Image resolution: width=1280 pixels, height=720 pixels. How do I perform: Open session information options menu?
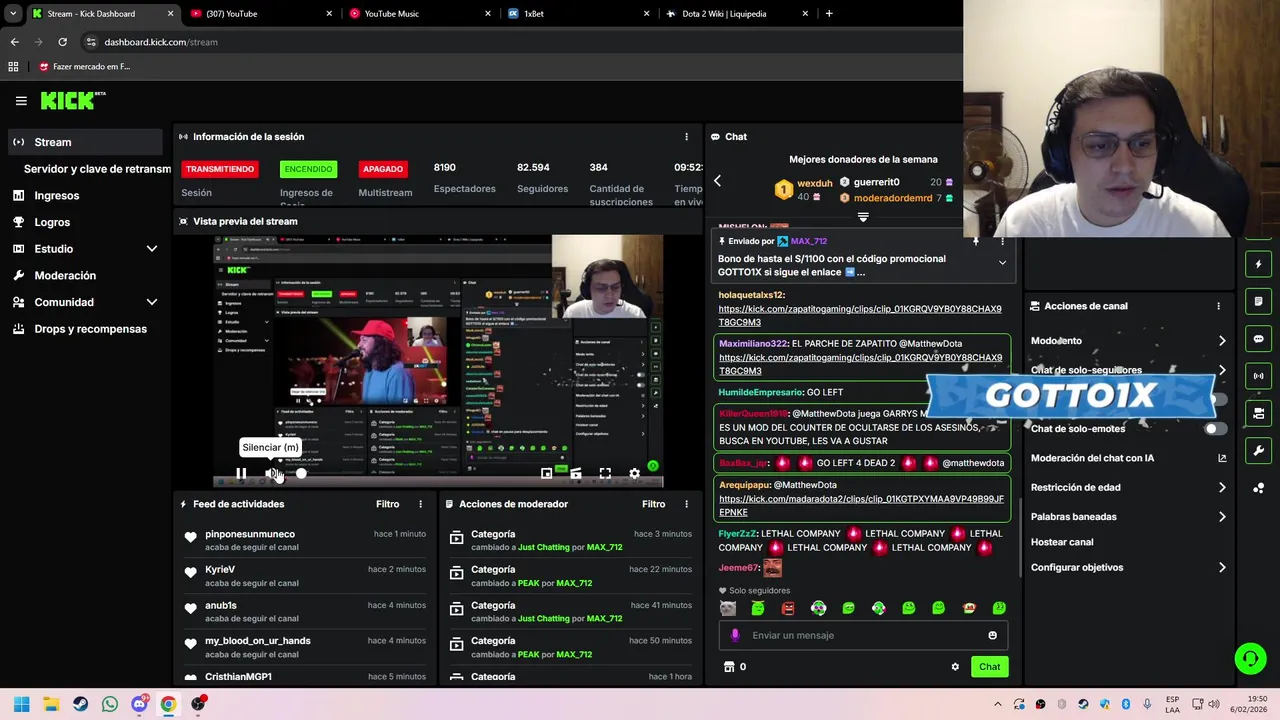click(x=686, y=137)
